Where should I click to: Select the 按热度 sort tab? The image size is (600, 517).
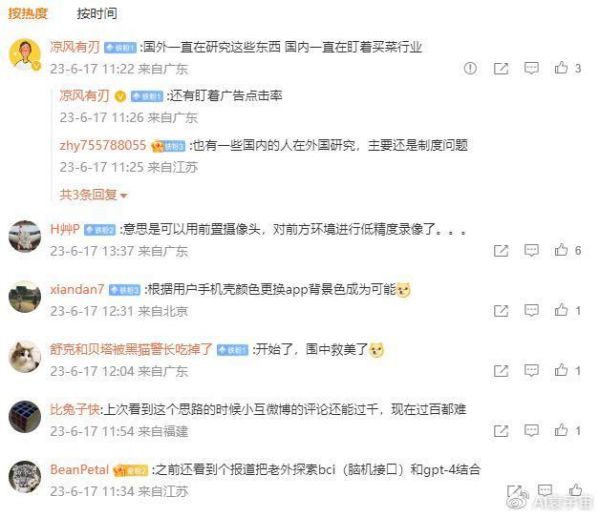tap(28, 14)
